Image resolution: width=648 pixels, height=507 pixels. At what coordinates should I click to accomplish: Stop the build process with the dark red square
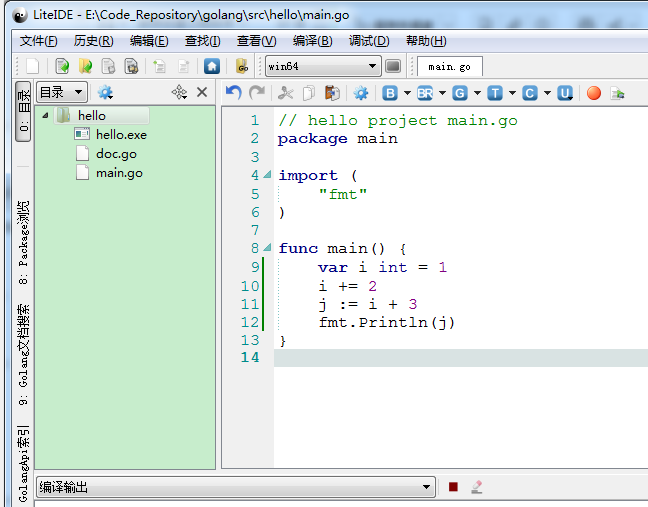pos(453,487)
